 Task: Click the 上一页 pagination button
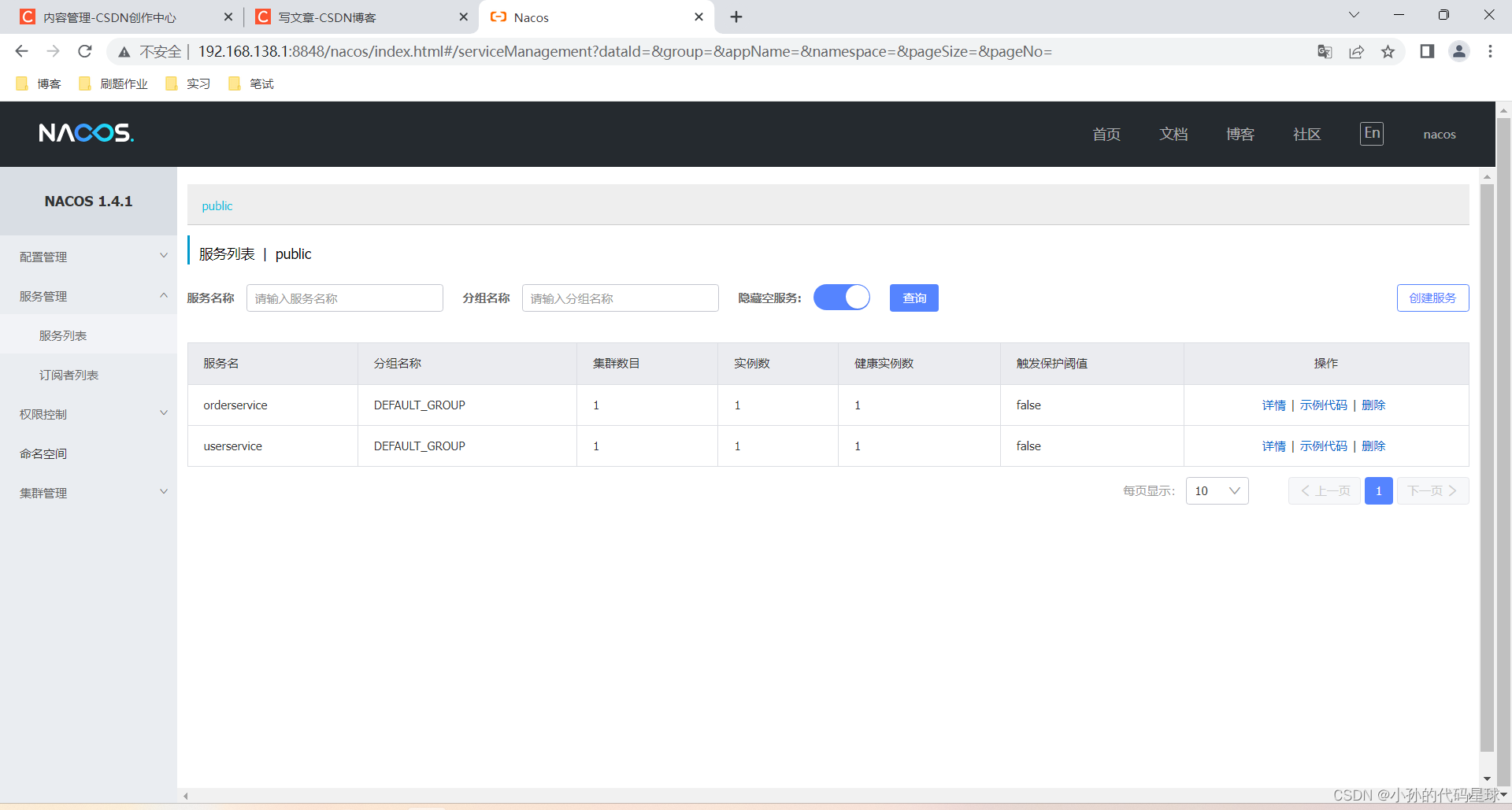point(1325,490)
